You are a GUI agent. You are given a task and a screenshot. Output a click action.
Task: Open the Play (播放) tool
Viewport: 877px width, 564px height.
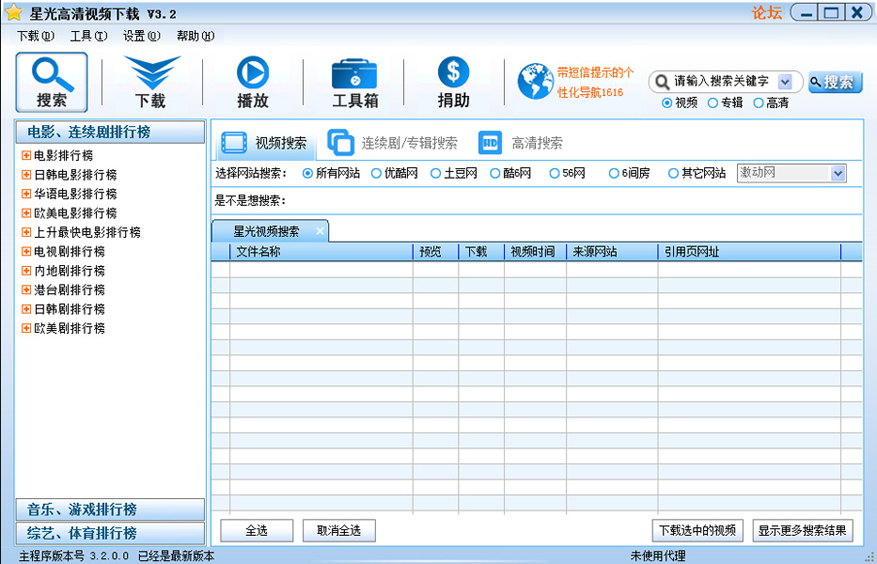pos(253,82)
